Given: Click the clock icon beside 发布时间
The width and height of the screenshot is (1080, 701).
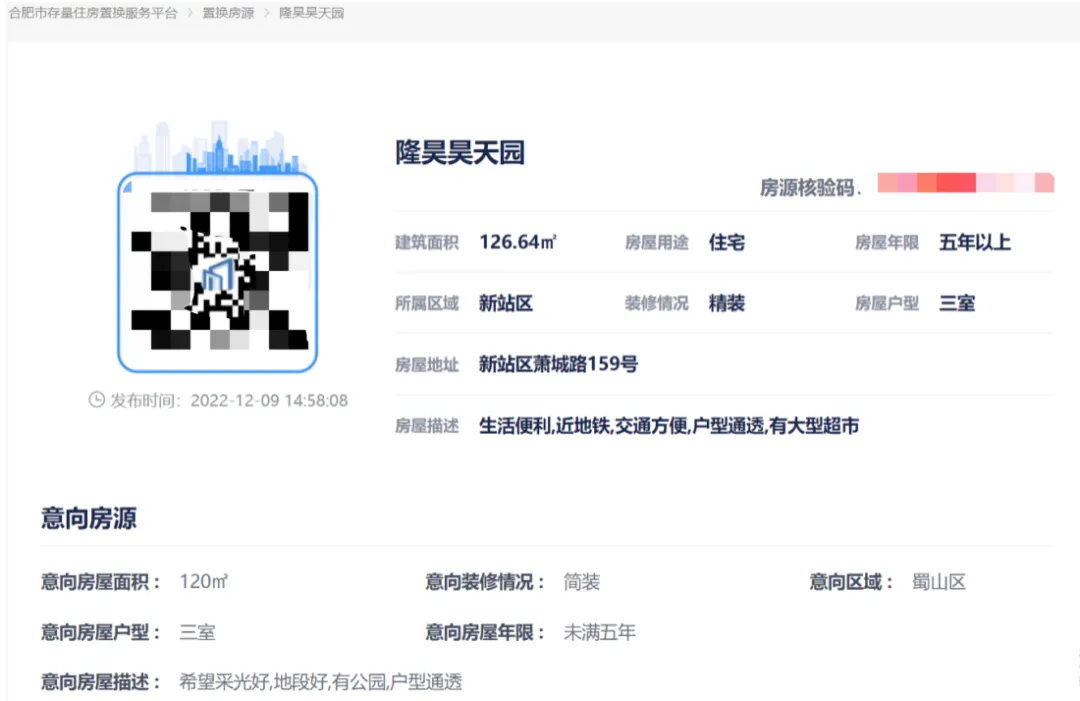Looking at the screenshot, I should (x=96, y=399).
